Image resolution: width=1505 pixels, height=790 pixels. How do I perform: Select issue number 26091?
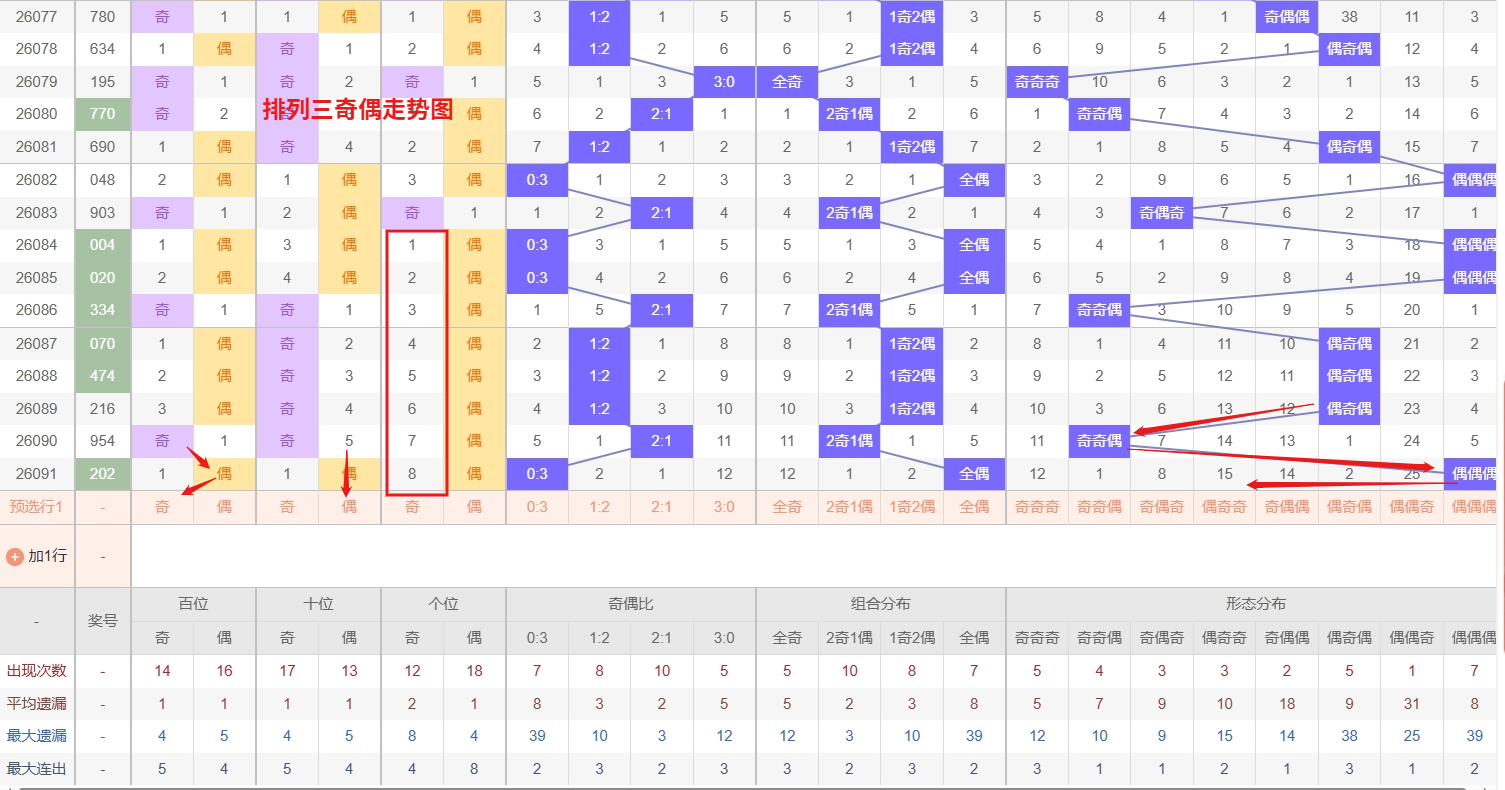(x=37, y=474)
